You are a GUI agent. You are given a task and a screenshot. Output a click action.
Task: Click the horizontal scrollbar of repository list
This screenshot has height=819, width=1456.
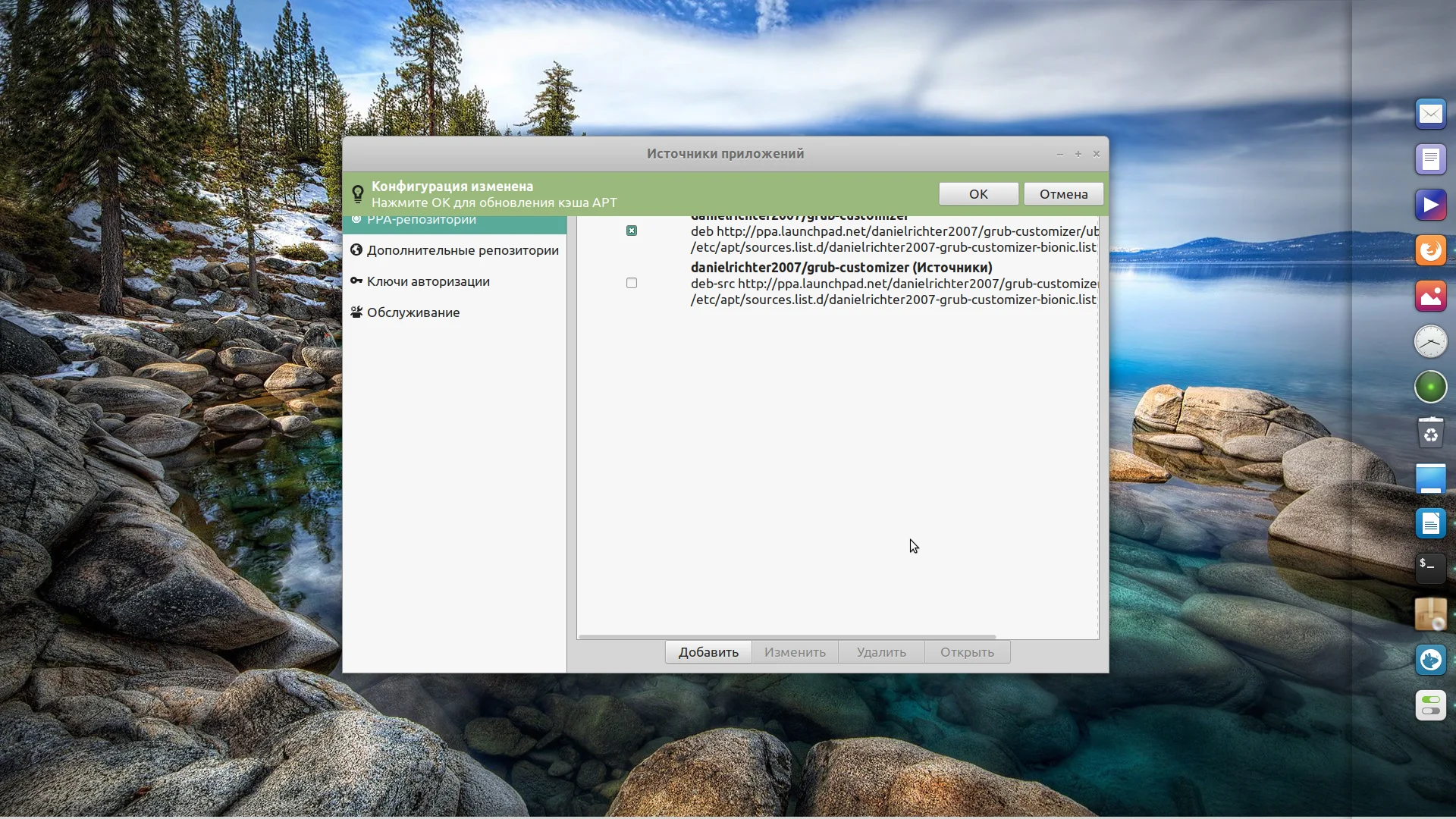coord(786,637)
